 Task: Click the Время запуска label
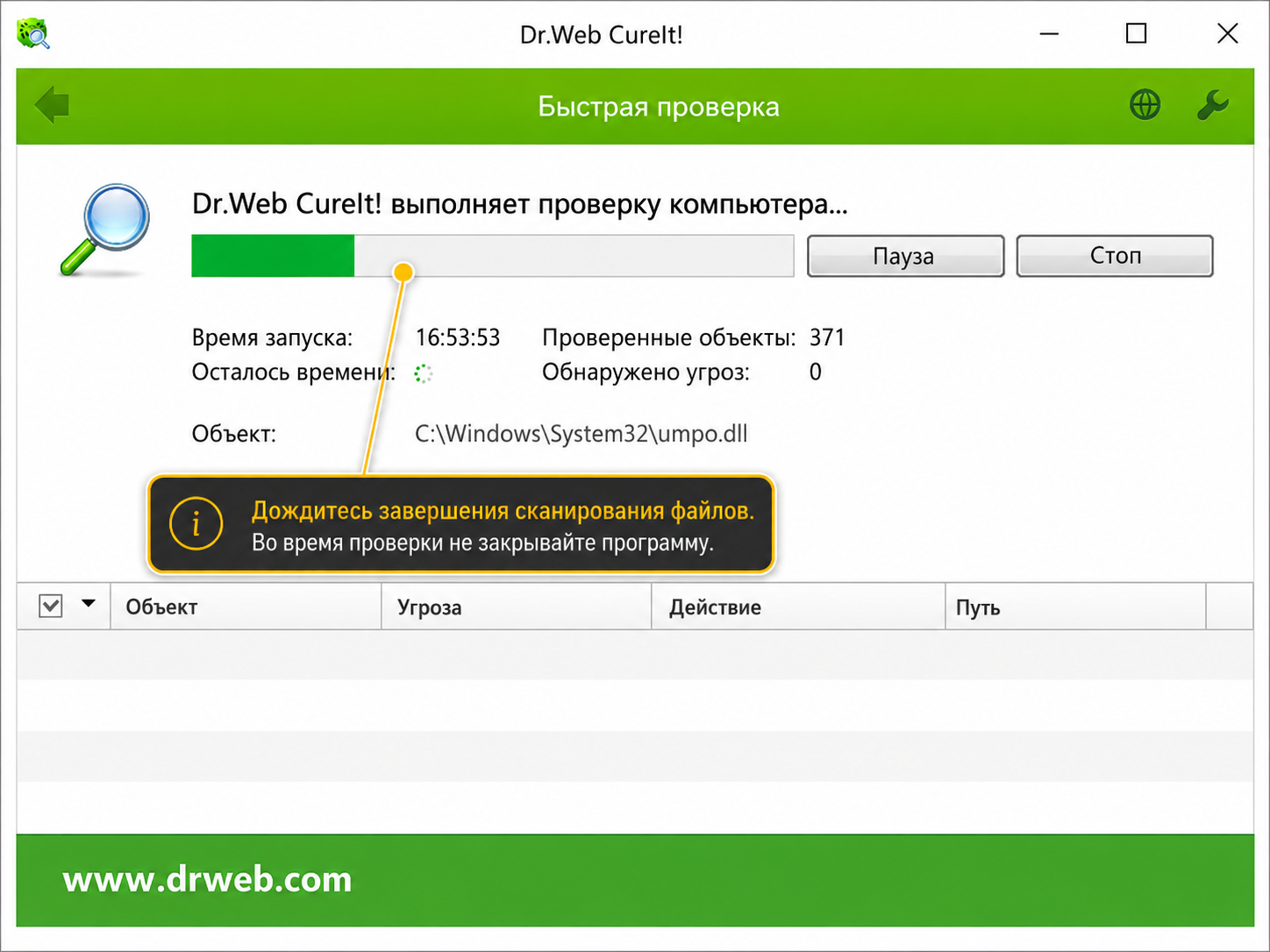[272, 337]
